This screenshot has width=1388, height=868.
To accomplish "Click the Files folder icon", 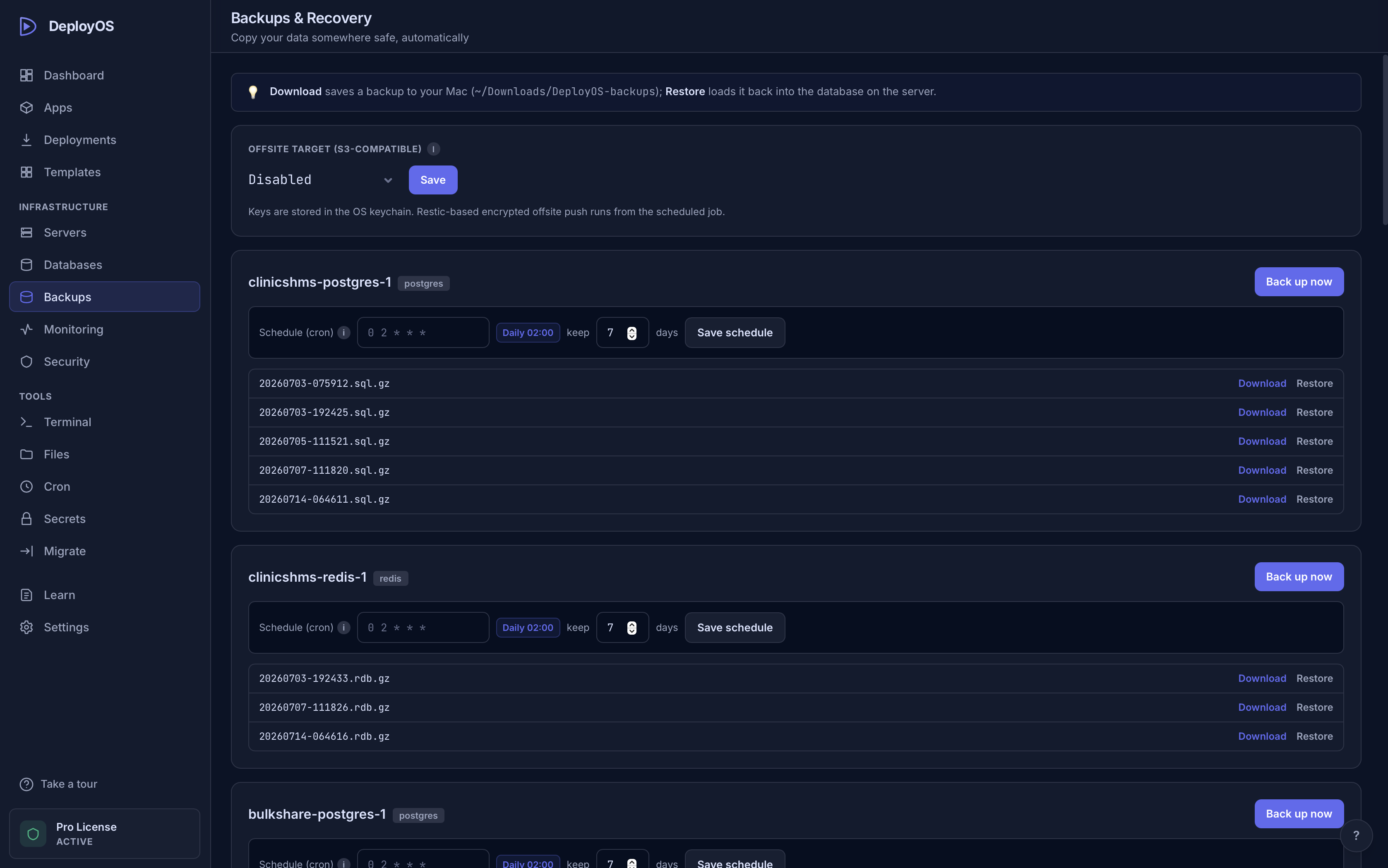I will pyautogui.click(x=26, y=454).
